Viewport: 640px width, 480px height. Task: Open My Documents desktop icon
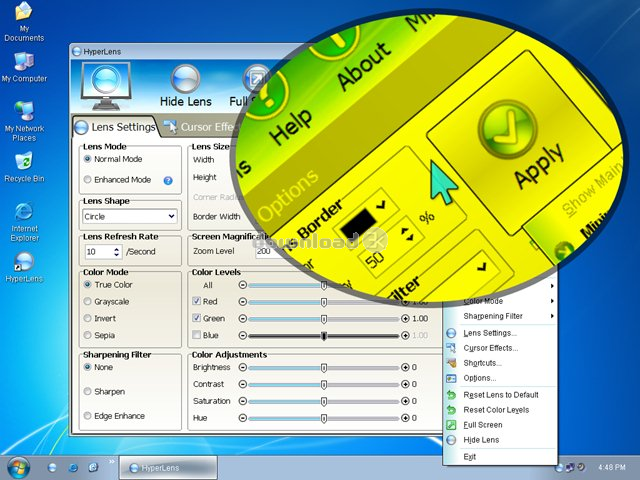24,22
